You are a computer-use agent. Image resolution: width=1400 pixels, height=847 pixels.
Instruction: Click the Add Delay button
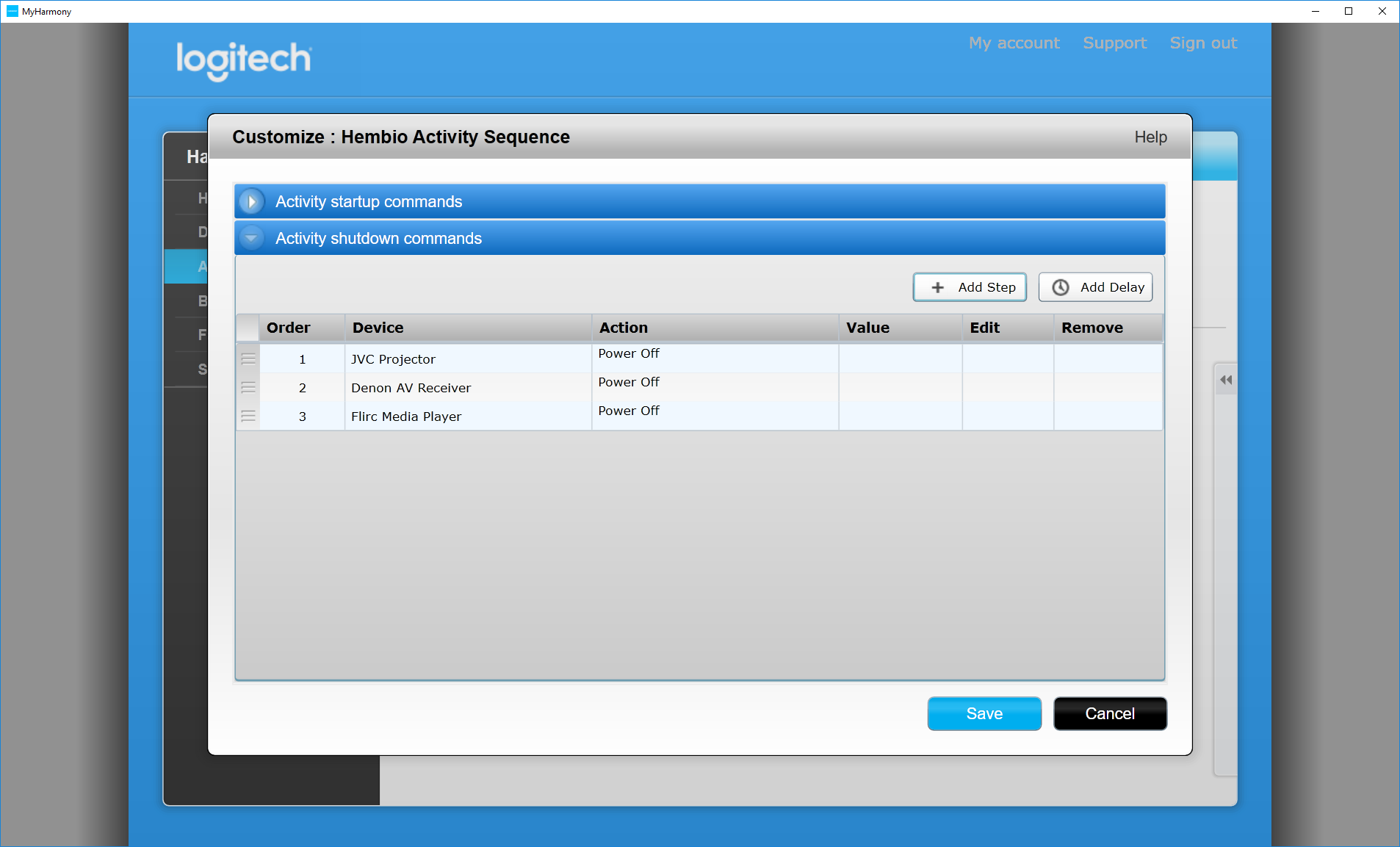(x=1095, y=287)
